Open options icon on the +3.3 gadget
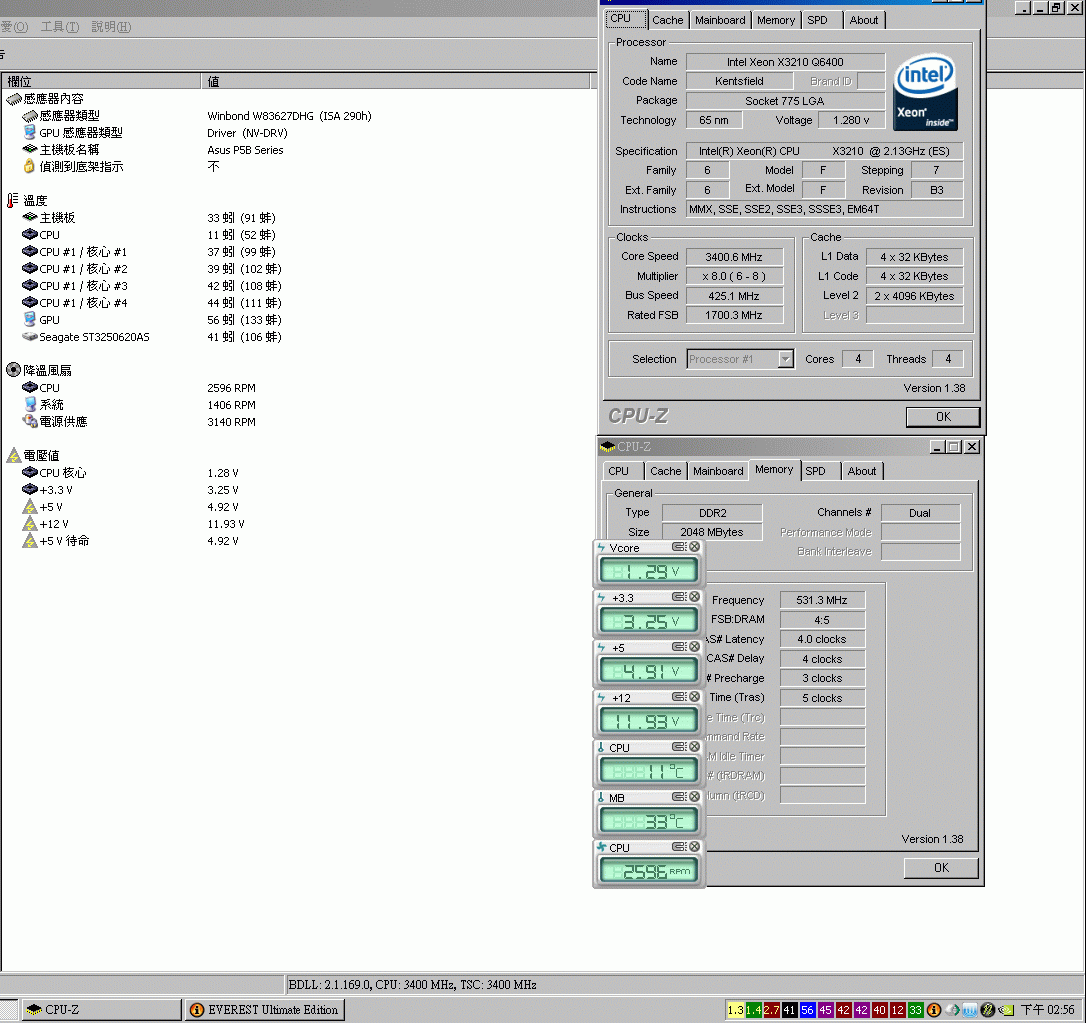Screen dimensions: 1086x1023 679,597
